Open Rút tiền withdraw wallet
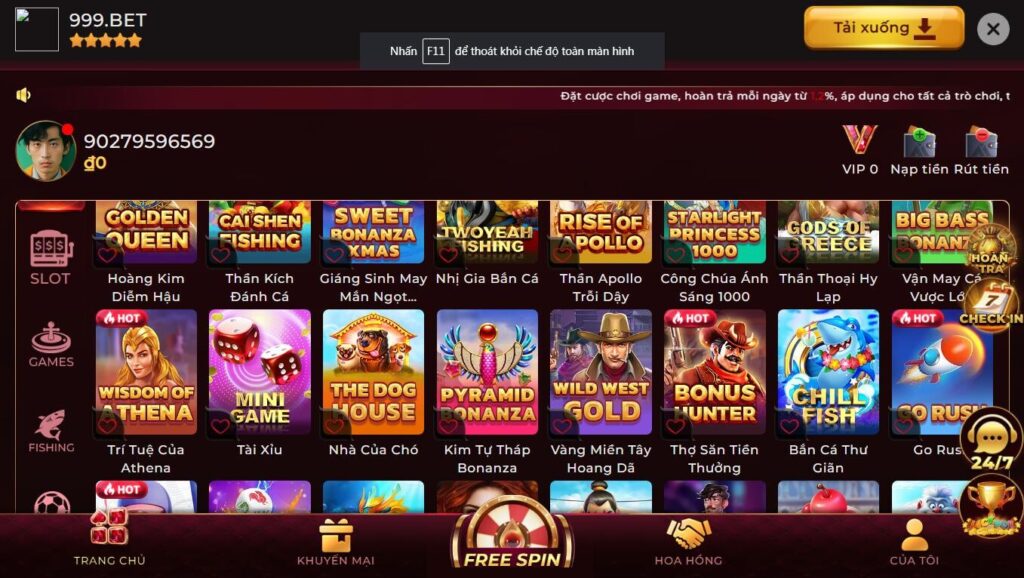Viewport: 1024px width, 578px height. click(x=981, y=150)
